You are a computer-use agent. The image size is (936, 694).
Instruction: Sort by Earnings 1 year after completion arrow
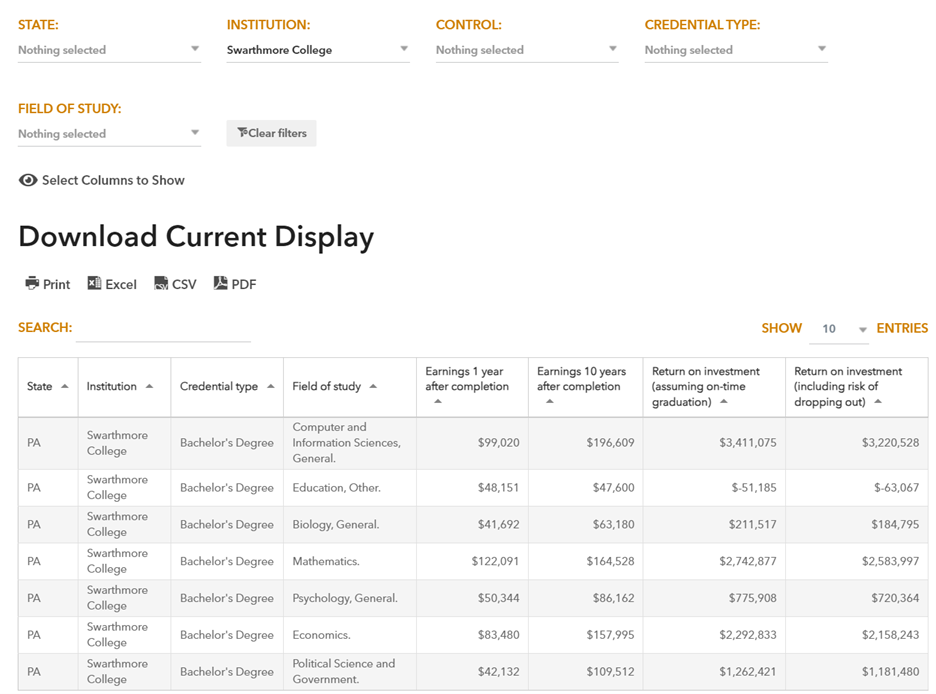click(x=438, y=401)
